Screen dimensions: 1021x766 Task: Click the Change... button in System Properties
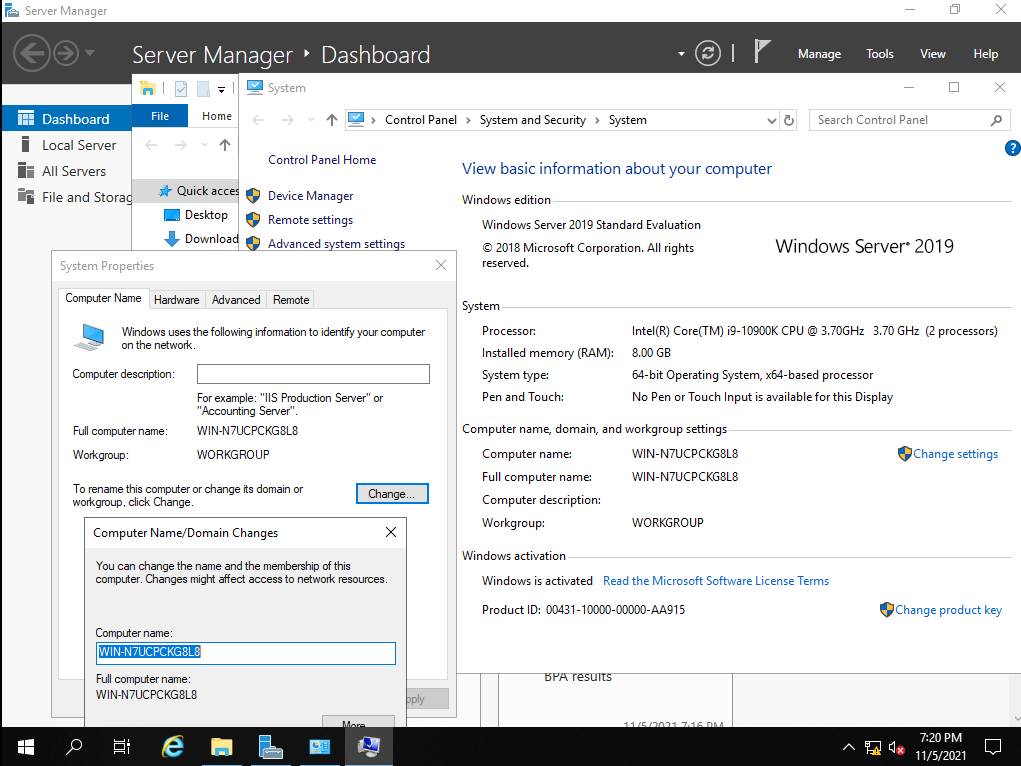392,494
